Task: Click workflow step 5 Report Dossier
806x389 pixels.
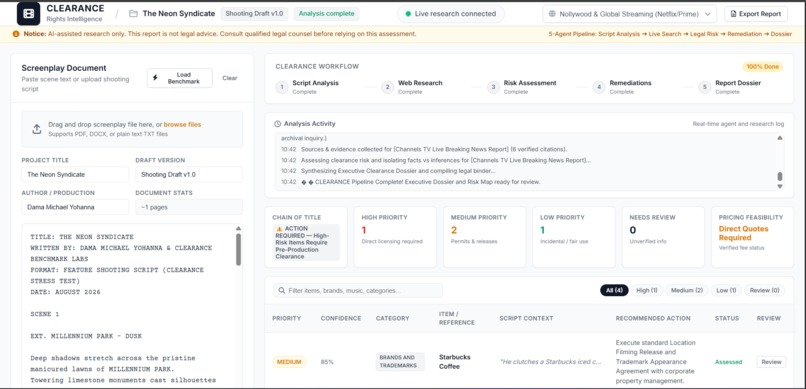Action: (730, 87)
